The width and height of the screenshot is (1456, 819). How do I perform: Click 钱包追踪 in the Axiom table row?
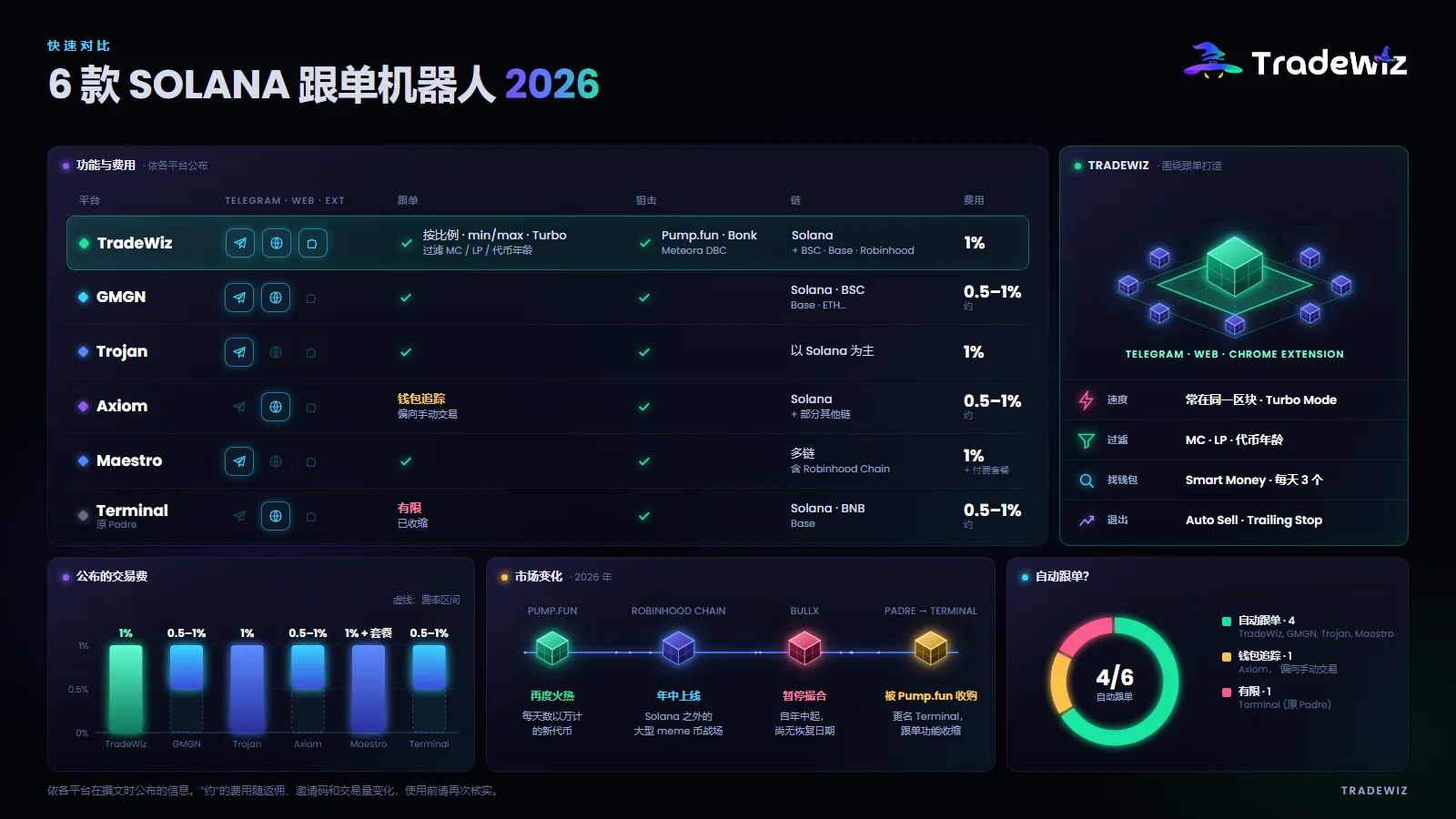pyautogui.click(x=421, y=399)
